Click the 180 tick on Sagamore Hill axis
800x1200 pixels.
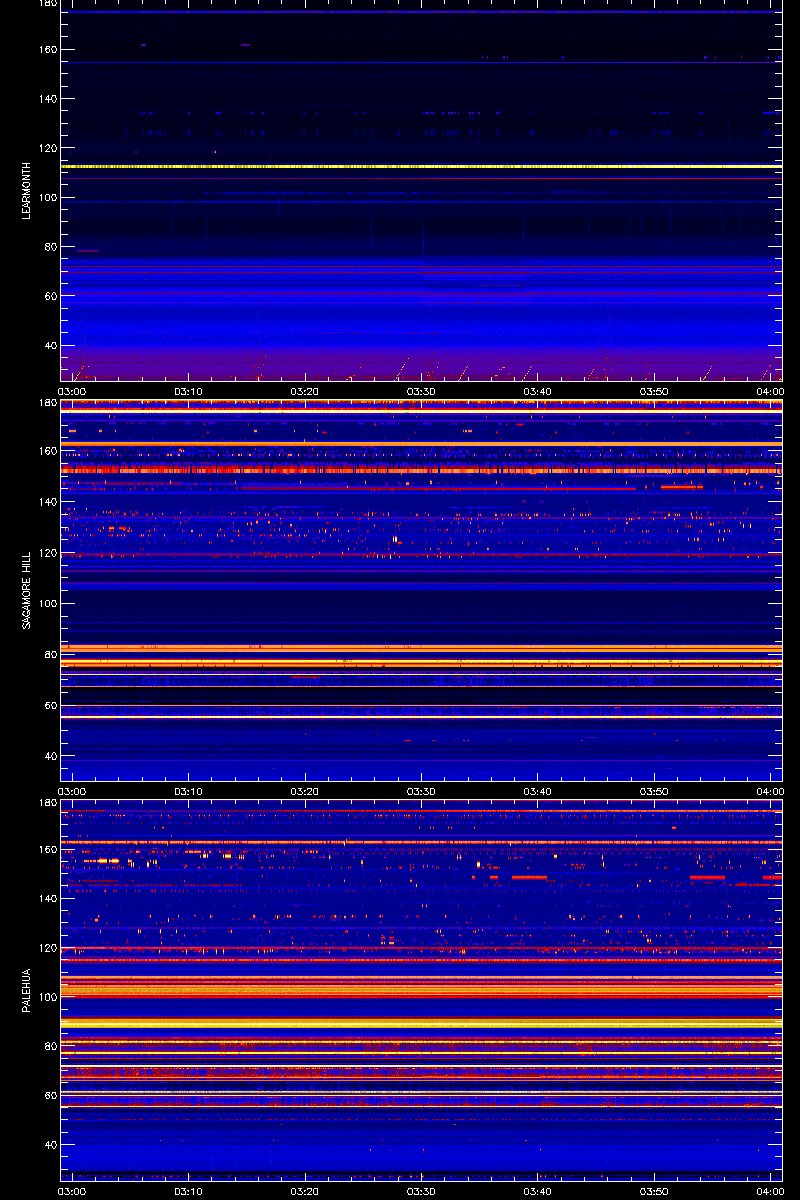[x=46, y=403]
